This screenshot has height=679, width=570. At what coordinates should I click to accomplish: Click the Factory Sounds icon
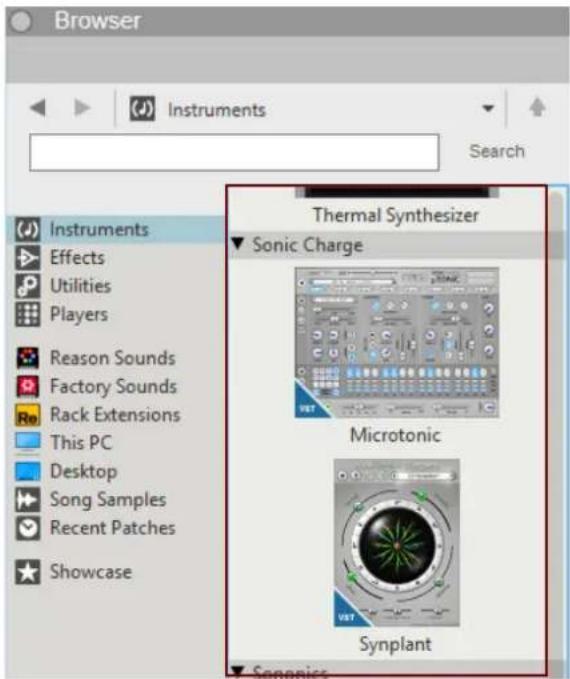[28, 386]
